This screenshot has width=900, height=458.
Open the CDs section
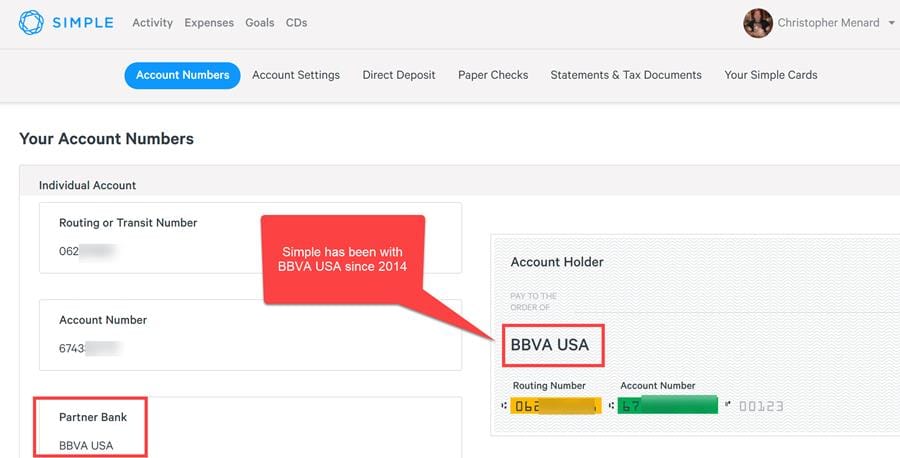click(x=296, y=23)
